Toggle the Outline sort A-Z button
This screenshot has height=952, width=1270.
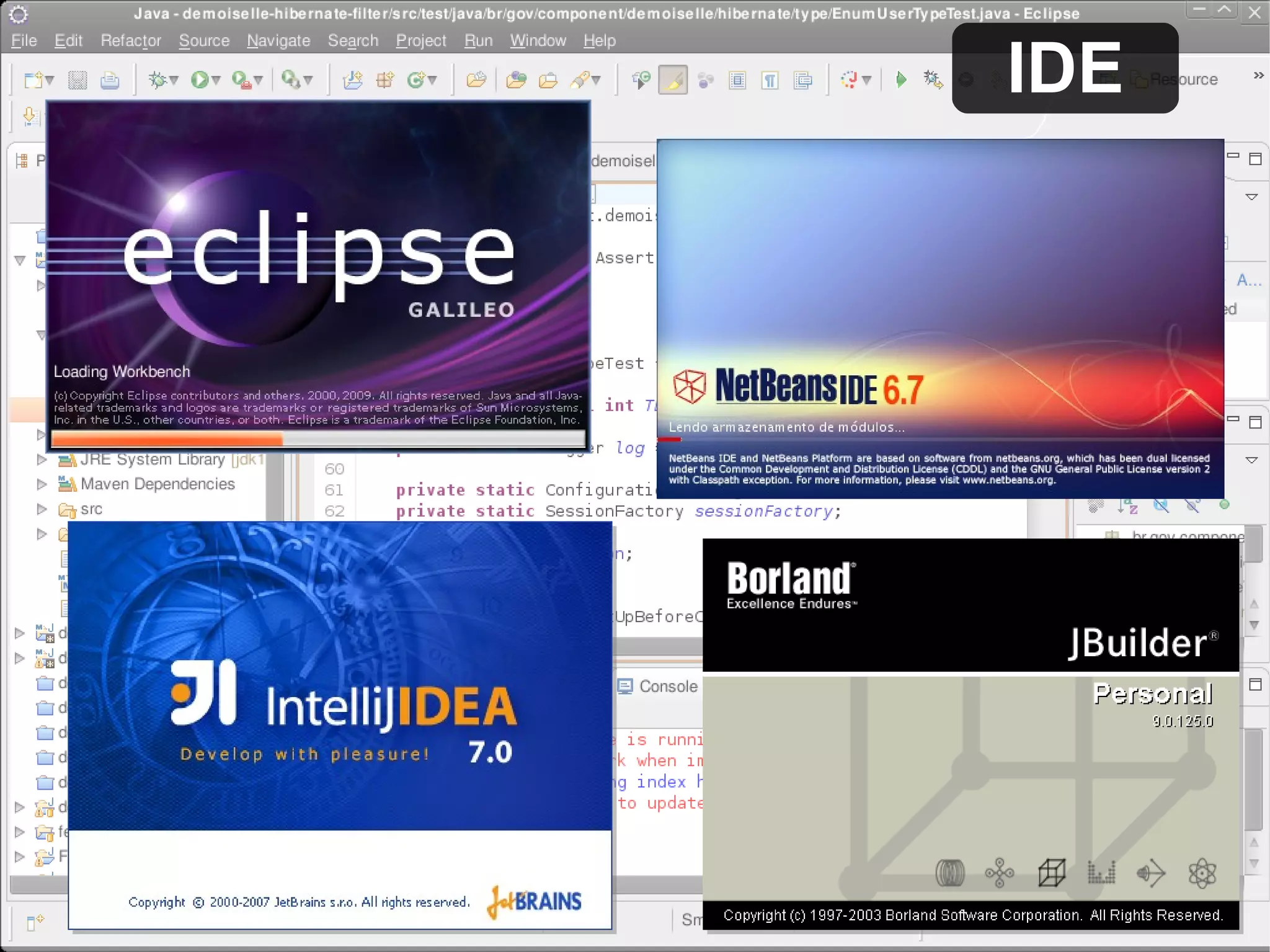(x=1128, y=507)
